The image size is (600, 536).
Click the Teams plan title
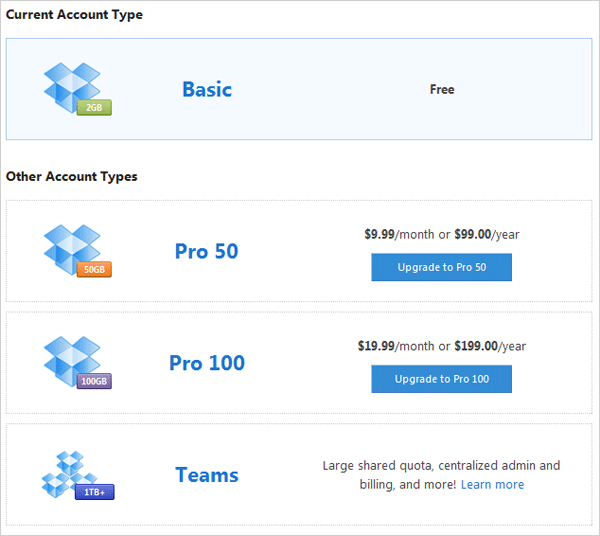coord(207,475)
